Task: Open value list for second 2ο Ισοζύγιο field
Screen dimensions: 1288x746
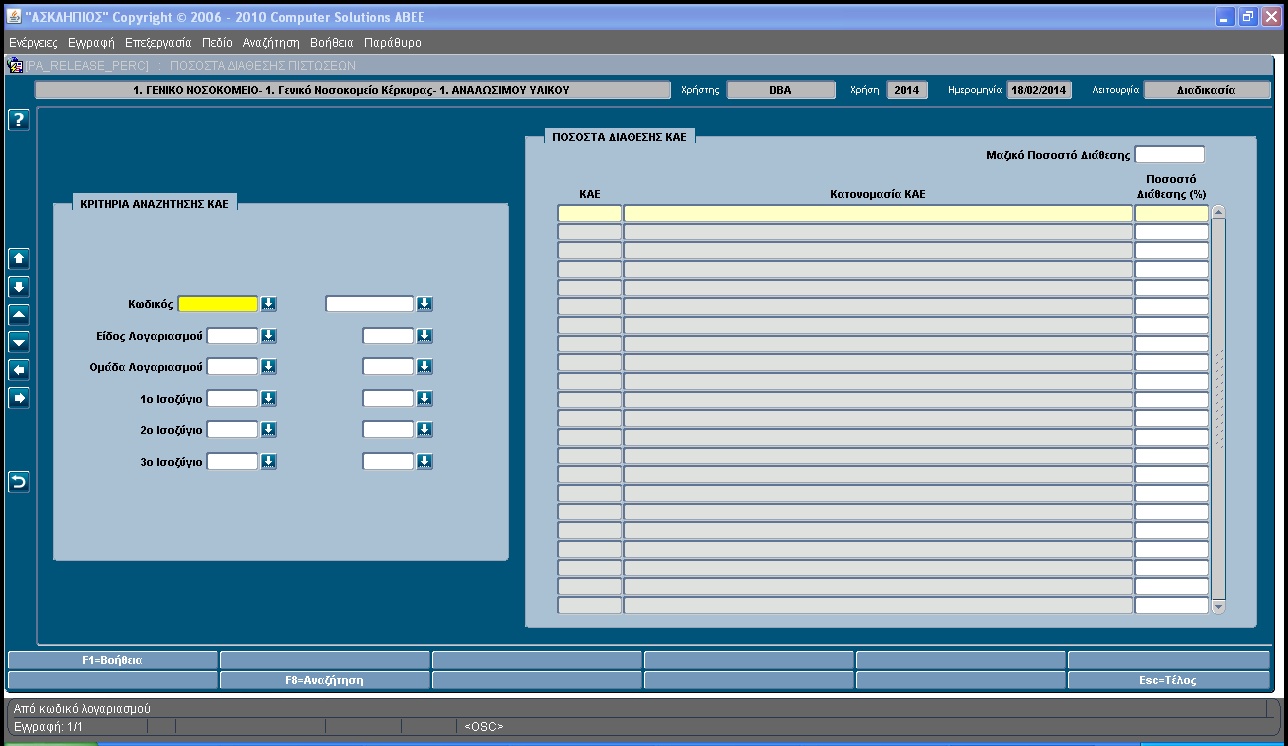Action: tap(424, 430)
